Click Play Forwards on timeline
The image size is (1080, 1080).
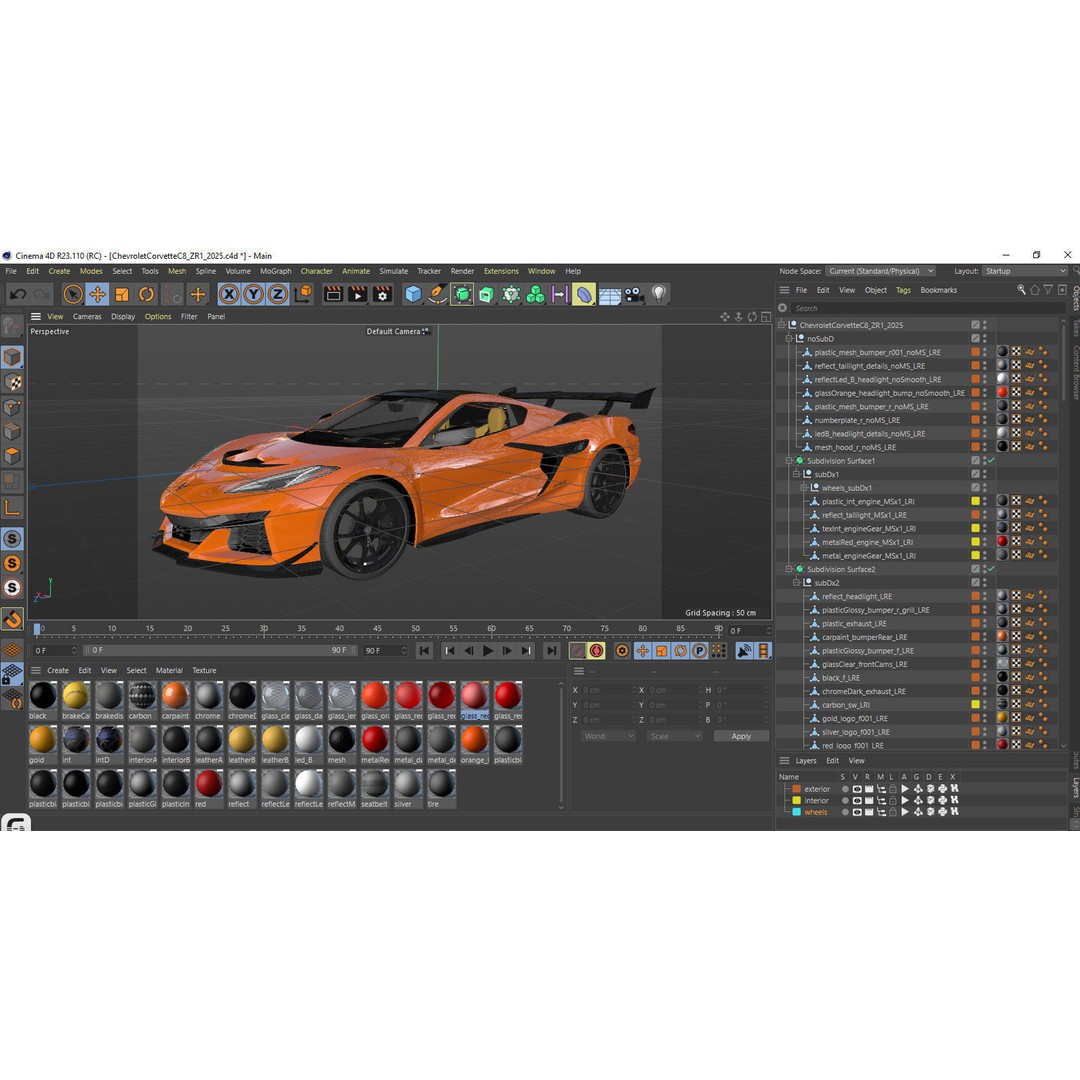pos(488,651)
